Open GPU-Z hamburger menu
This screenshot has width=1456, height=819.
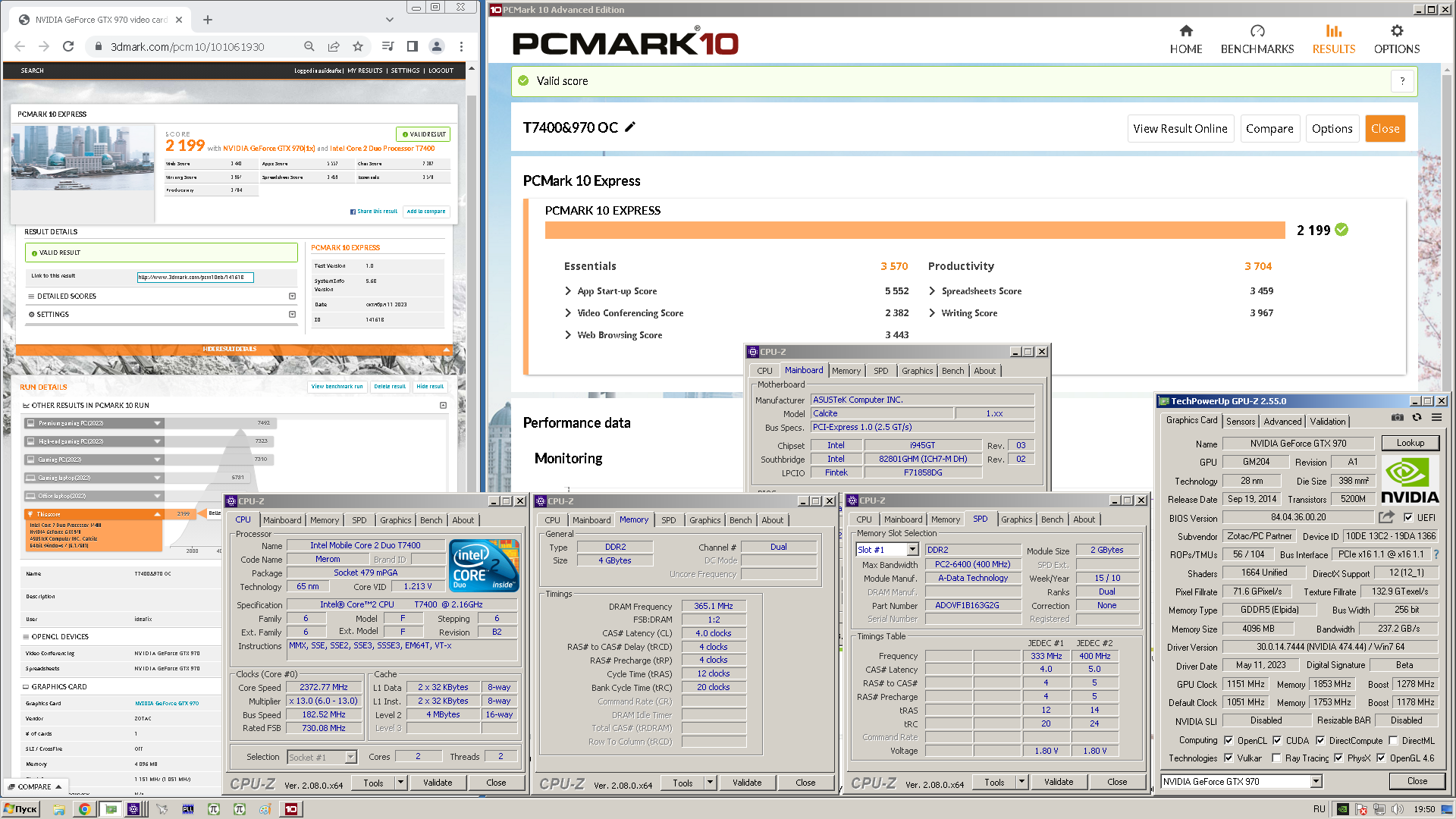1436,418
